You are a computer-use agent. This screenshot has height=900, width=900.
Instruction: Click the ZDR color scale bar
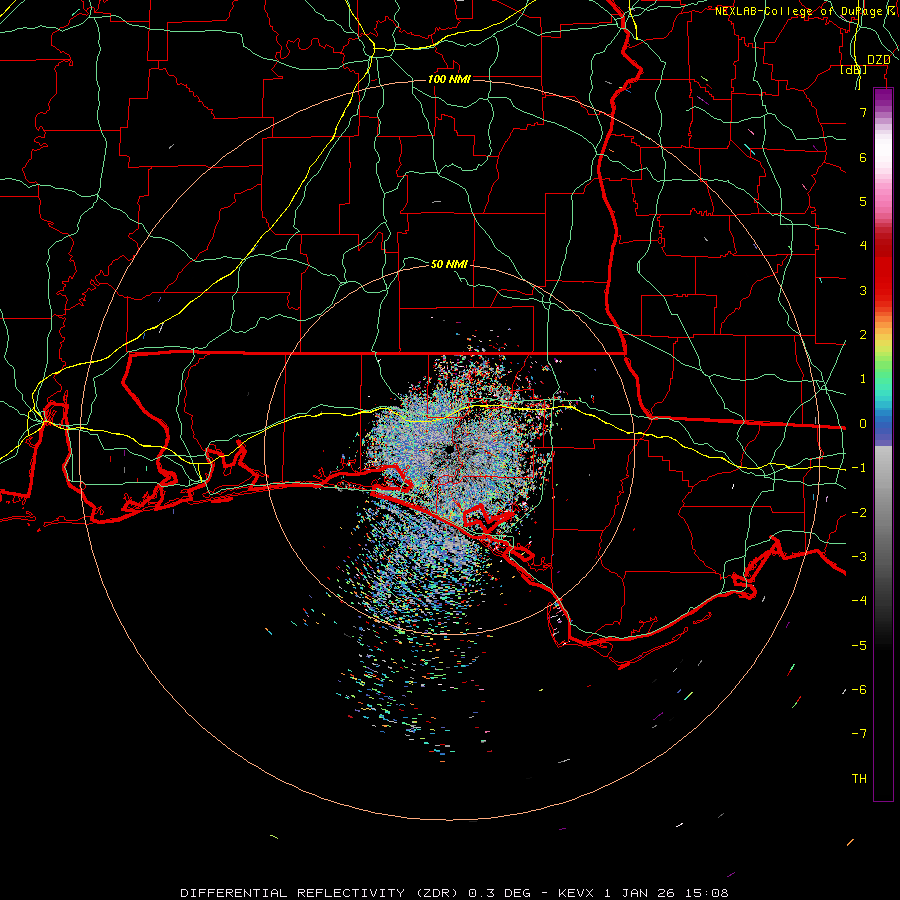883,444
